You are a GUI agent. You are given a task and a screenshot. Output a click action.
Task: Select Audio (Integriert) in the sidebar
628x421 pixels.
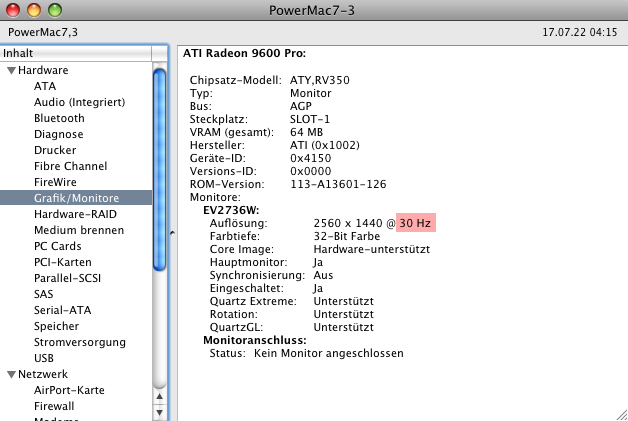79,102
